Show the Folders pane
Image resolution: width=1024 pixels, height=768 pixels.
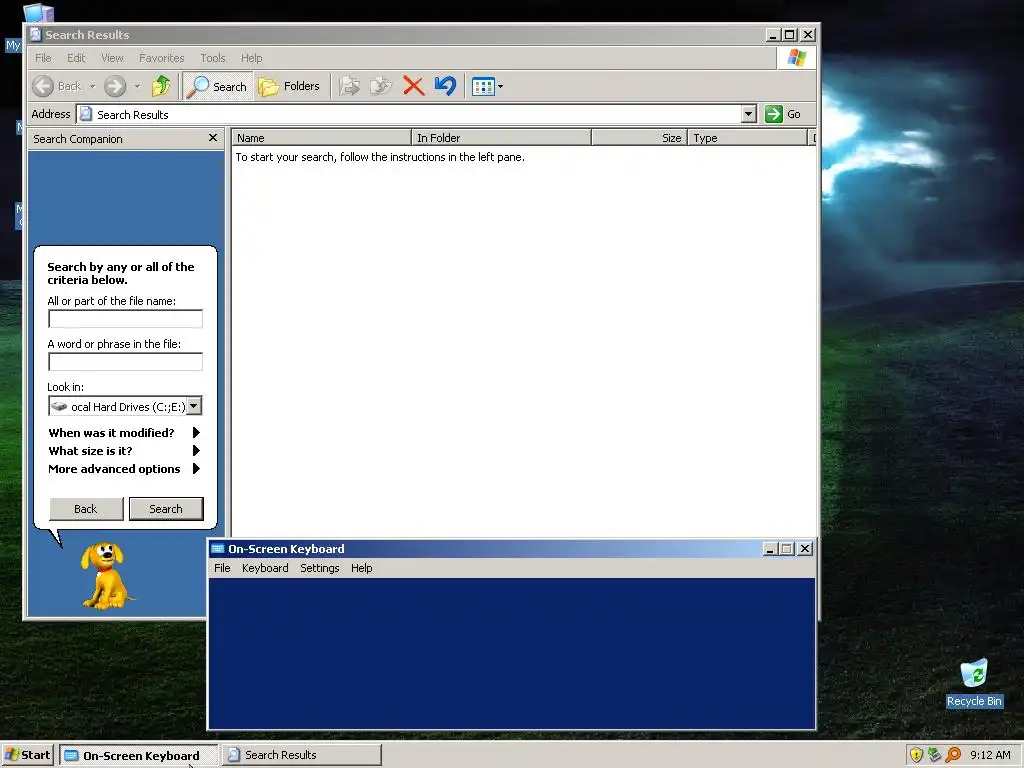[x=289, y=86]
